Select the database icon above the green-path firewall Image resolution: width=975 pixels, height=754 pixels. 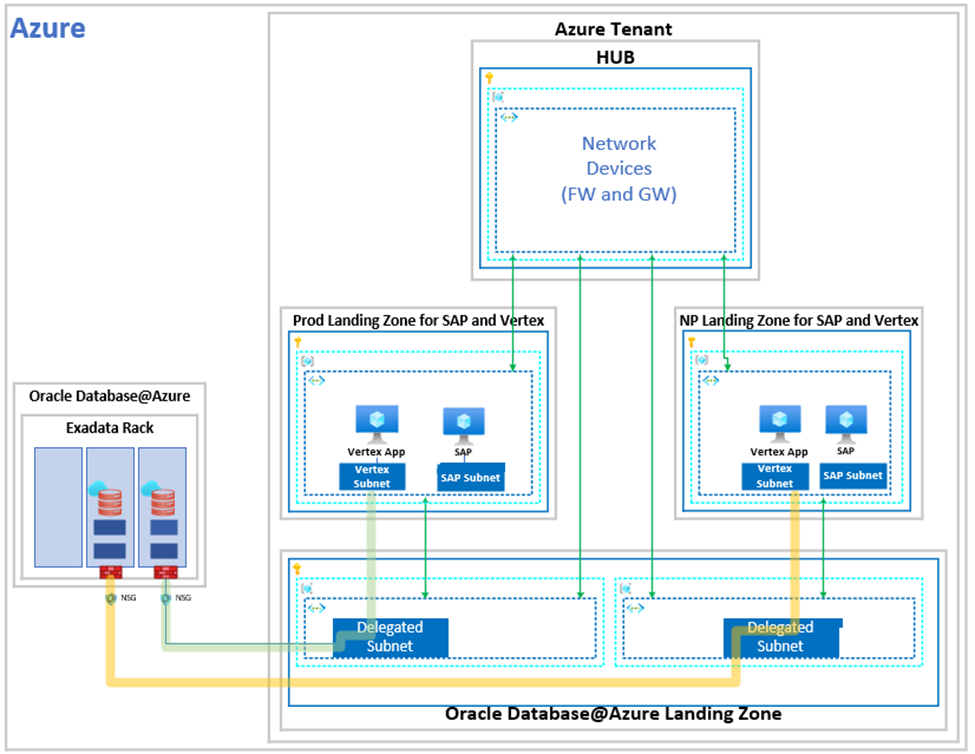[159, 498]
